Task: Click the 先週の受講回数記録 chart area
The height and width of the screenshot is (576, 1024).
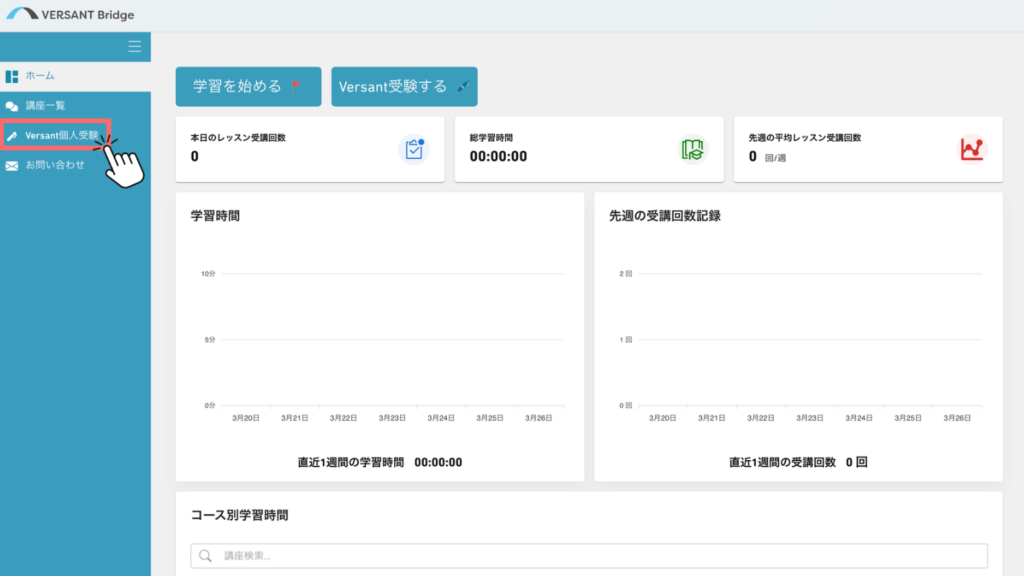Action: (798, 340)
